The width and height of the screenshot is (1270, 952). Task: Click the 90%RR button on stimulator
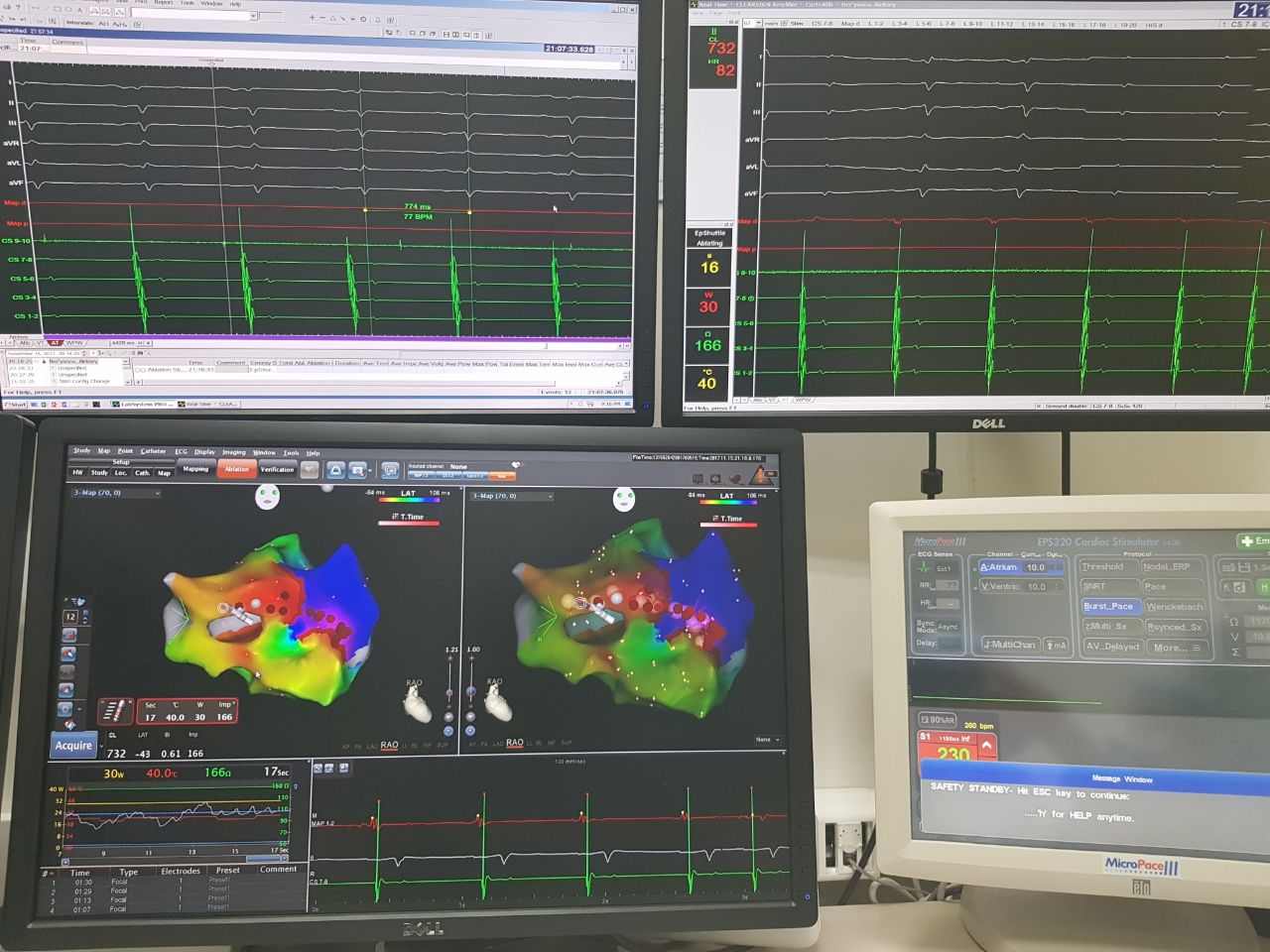tap(938, 719)
